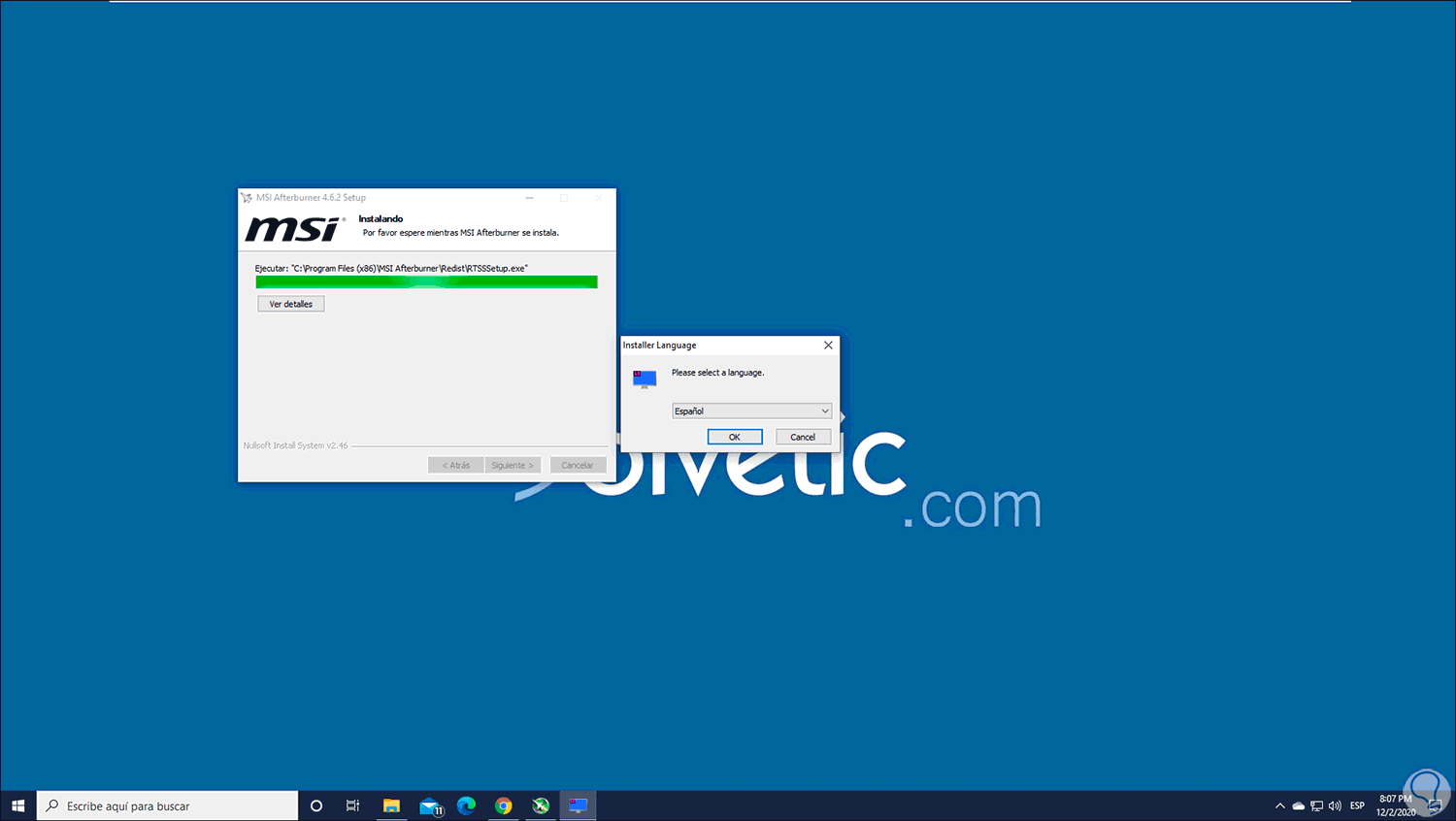Click the 'Instalando' heading text
Image resolution: width=1456 pixels, height=821 pixels.
381,218
